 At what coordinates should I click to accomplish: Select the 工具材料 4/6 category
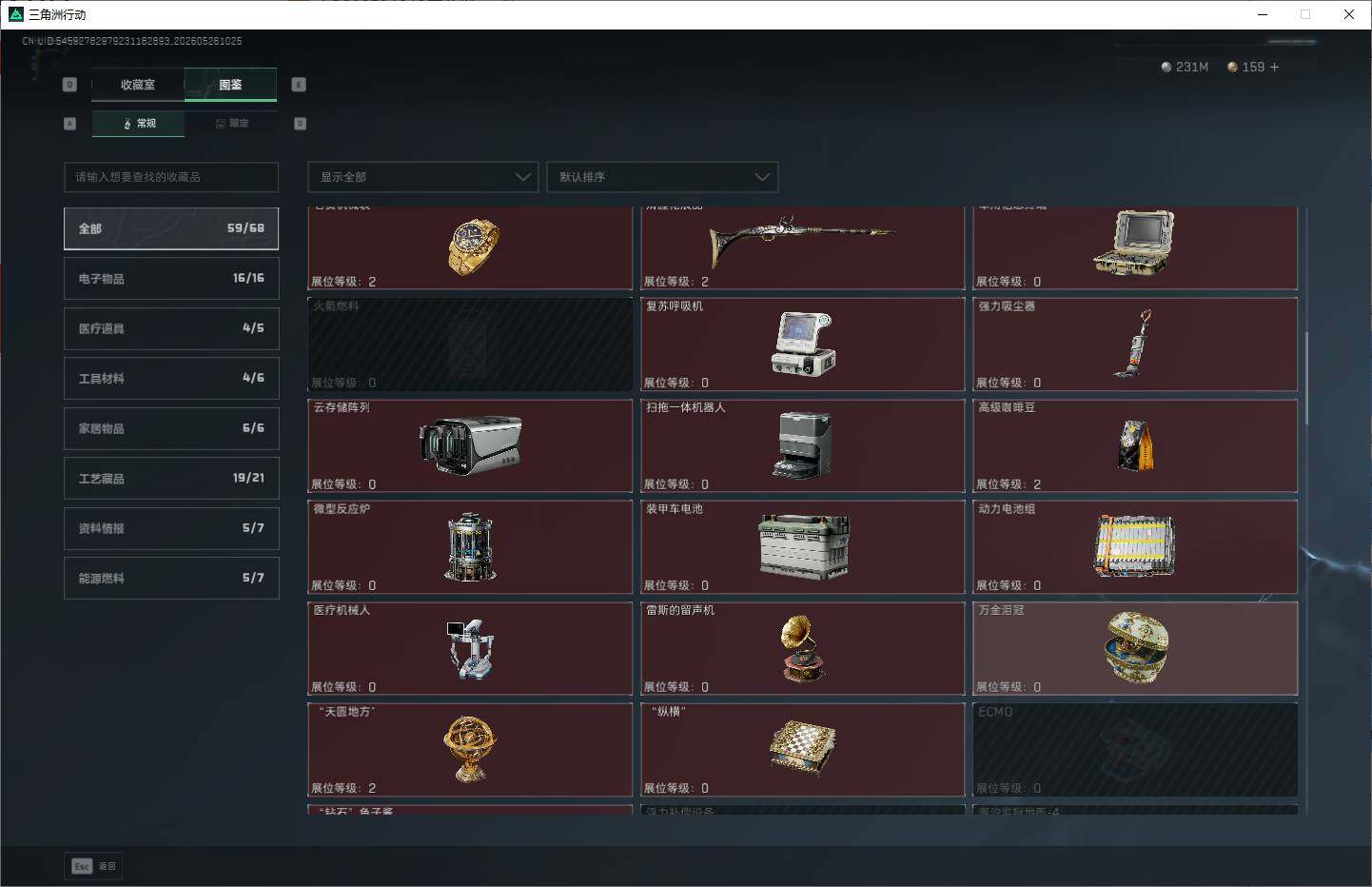point(171,379)
